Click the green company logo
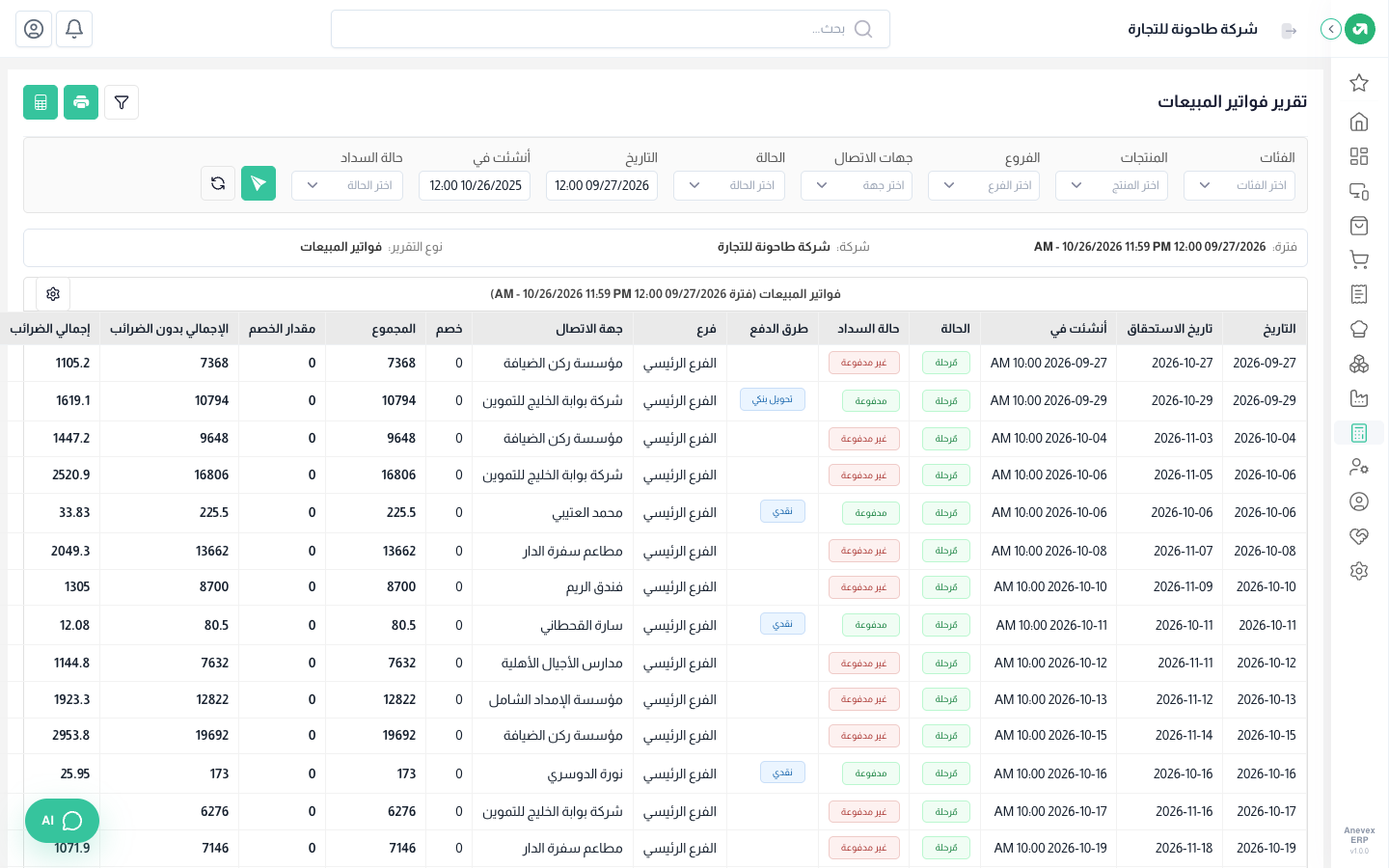Viewport: 1389px width, 868px height. (1360, 29)
